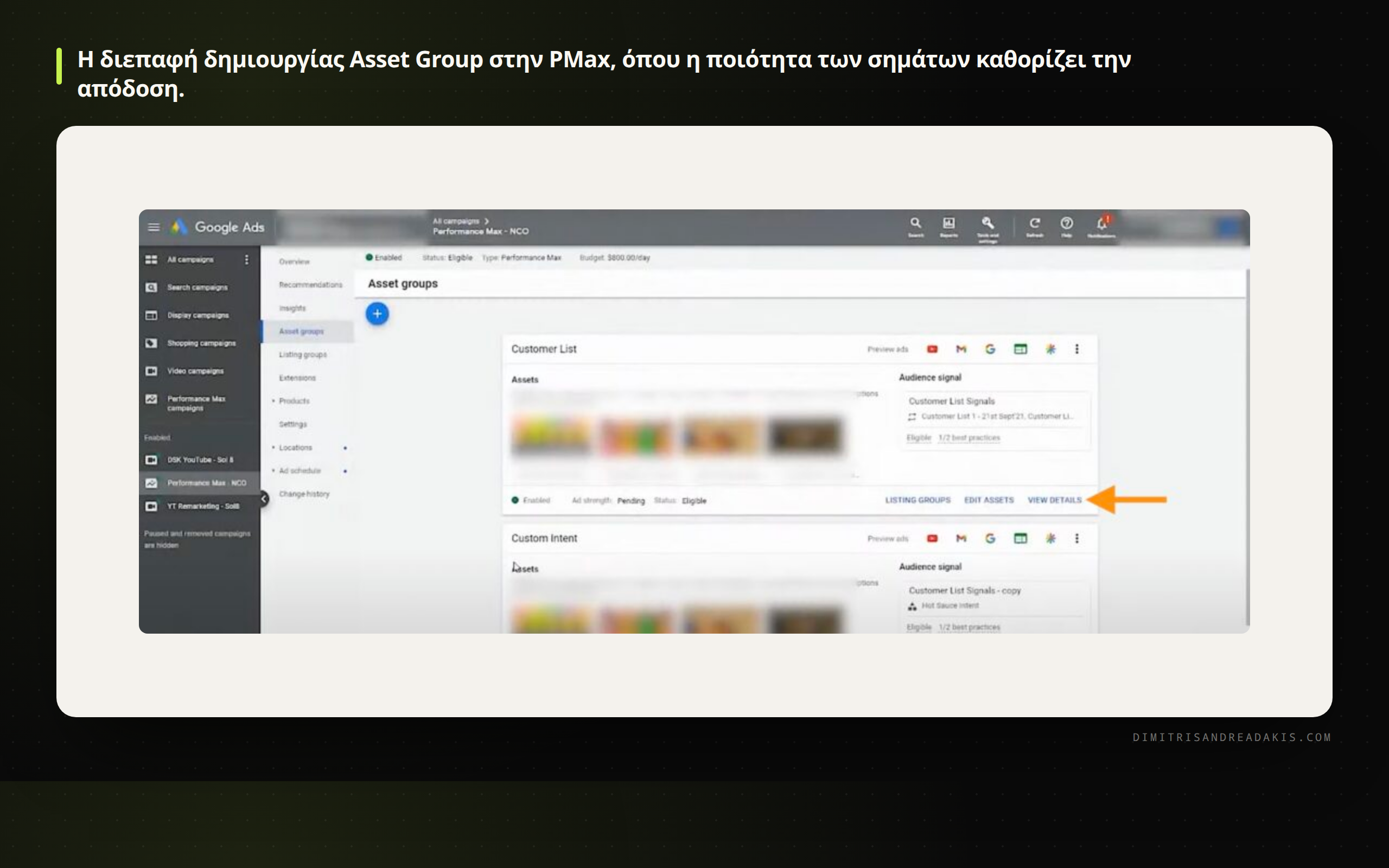
Task: Open Display campaigns in the sidebar
Action: pos(199,315)
